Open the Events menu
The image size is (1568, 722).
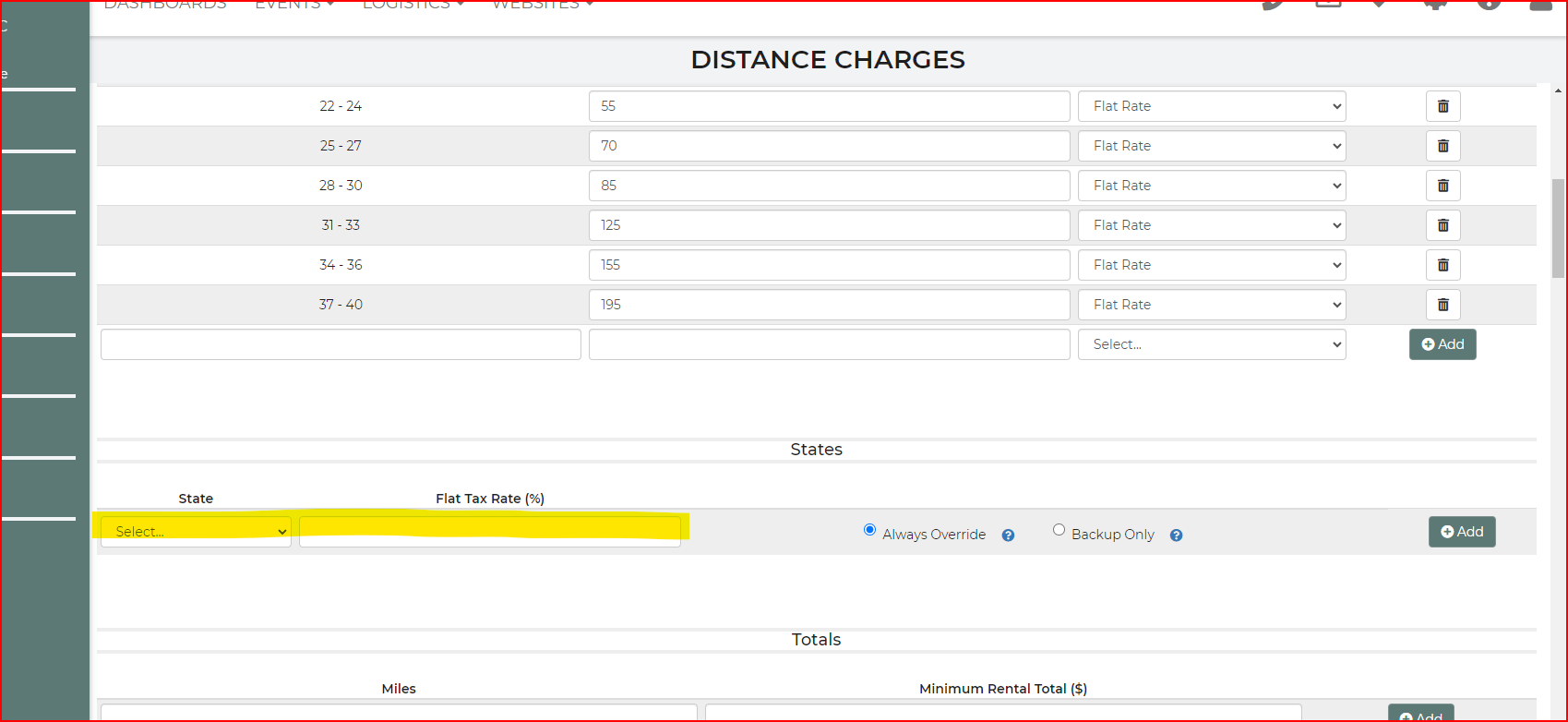293,6
